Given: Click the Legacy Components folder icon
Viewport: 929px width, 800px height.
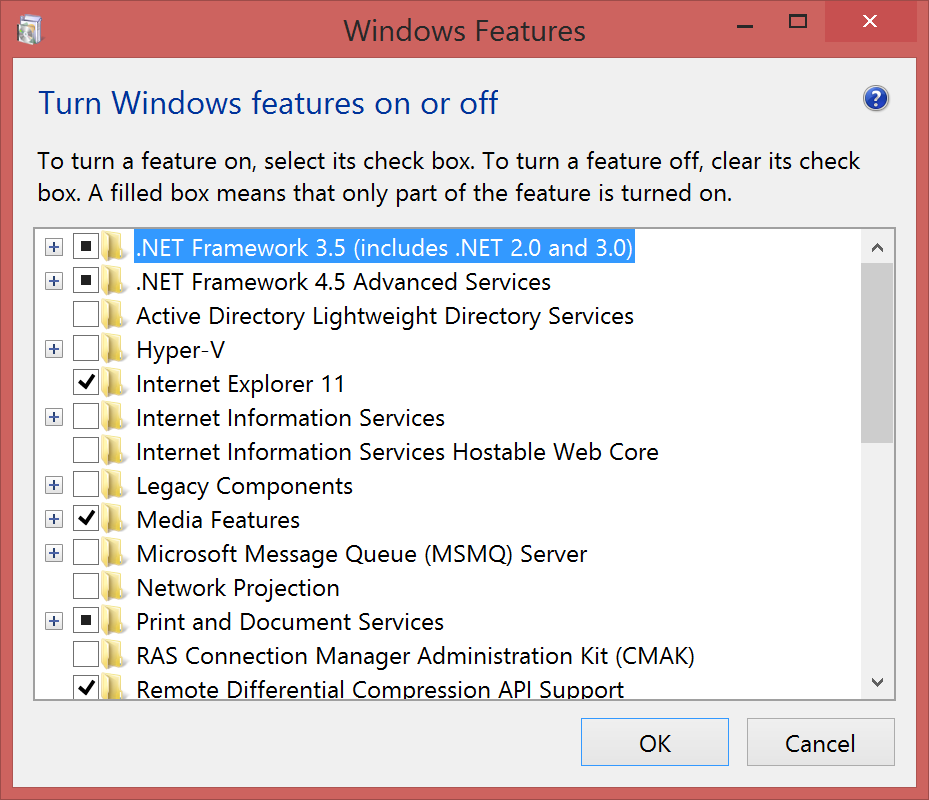Looking at the screenshot, I should click(x=113, y=485).
